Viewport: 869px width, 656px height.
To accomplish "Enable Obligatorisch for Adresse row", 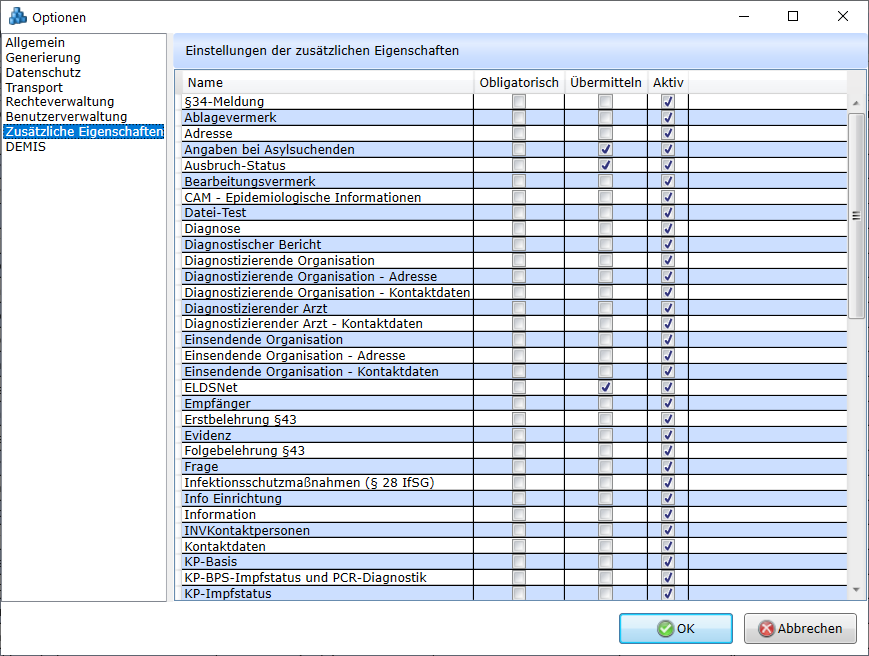I will pos(518,134).
